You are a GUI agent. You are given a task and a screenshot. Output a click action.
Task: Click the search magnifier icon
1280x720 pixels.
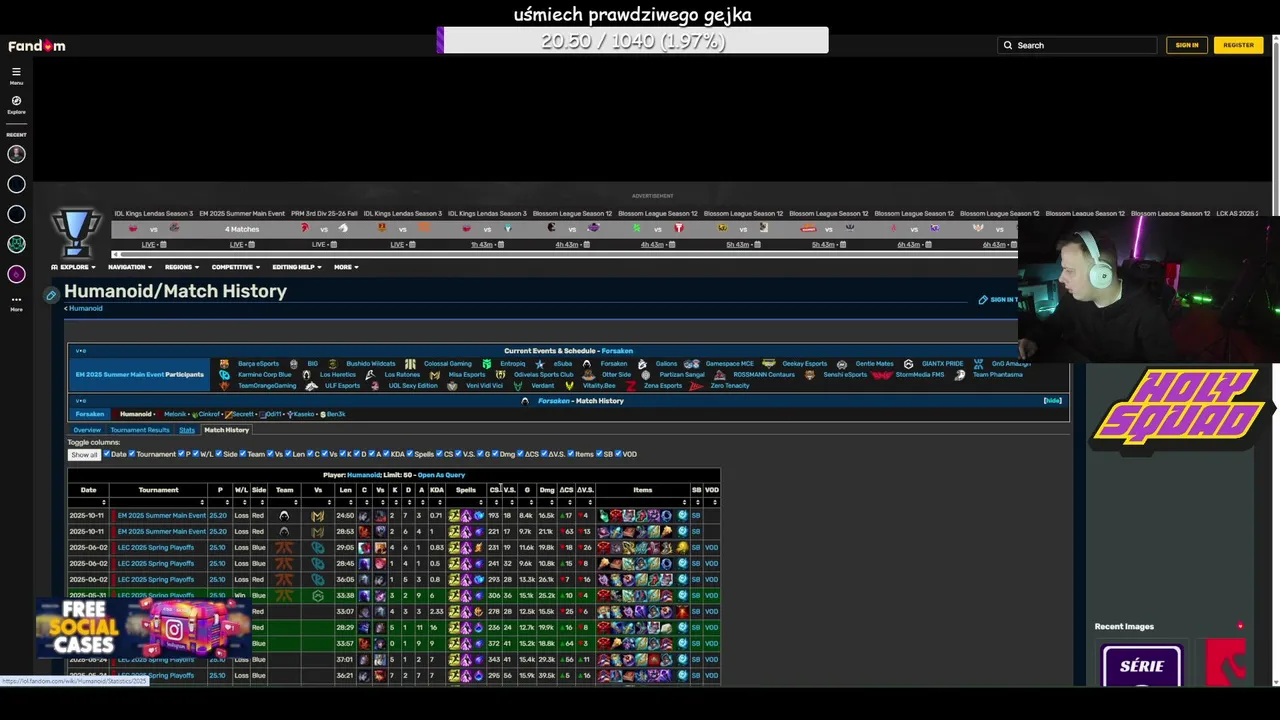[x=1008, y=45]
